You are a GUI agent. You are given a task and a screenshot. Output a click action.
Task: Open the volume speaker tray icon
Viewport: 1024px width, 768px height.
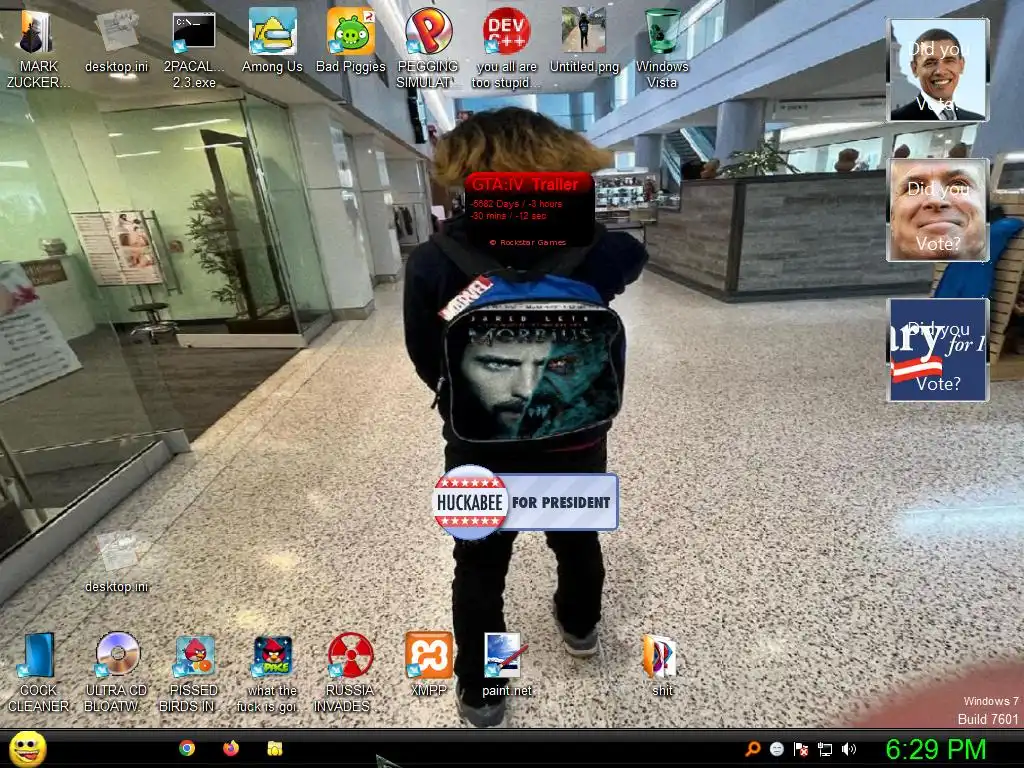click(848, 749)
